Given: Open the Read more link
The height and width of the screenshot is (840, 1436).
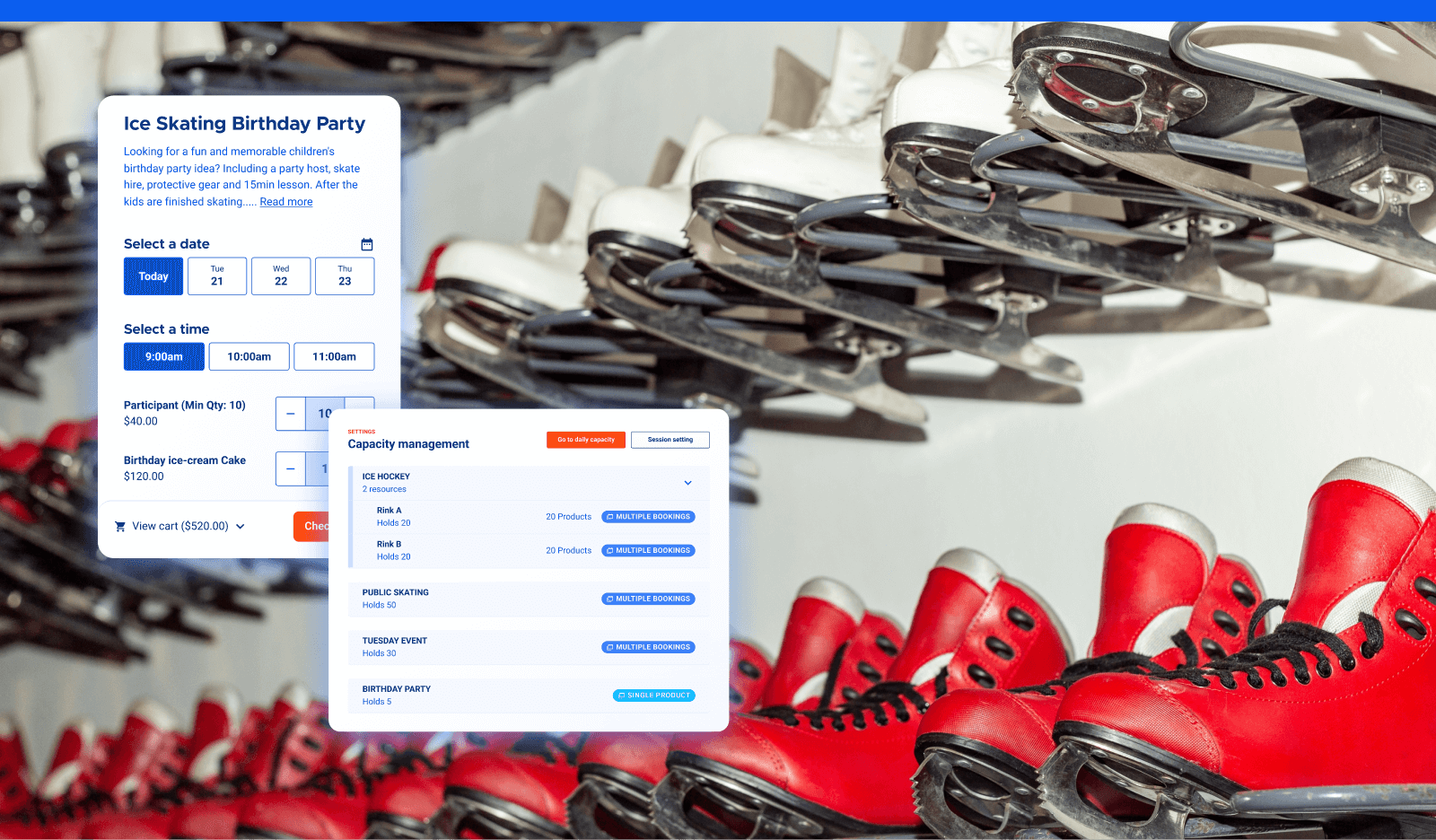Looking at the screenshot, I should click(285, 201).
